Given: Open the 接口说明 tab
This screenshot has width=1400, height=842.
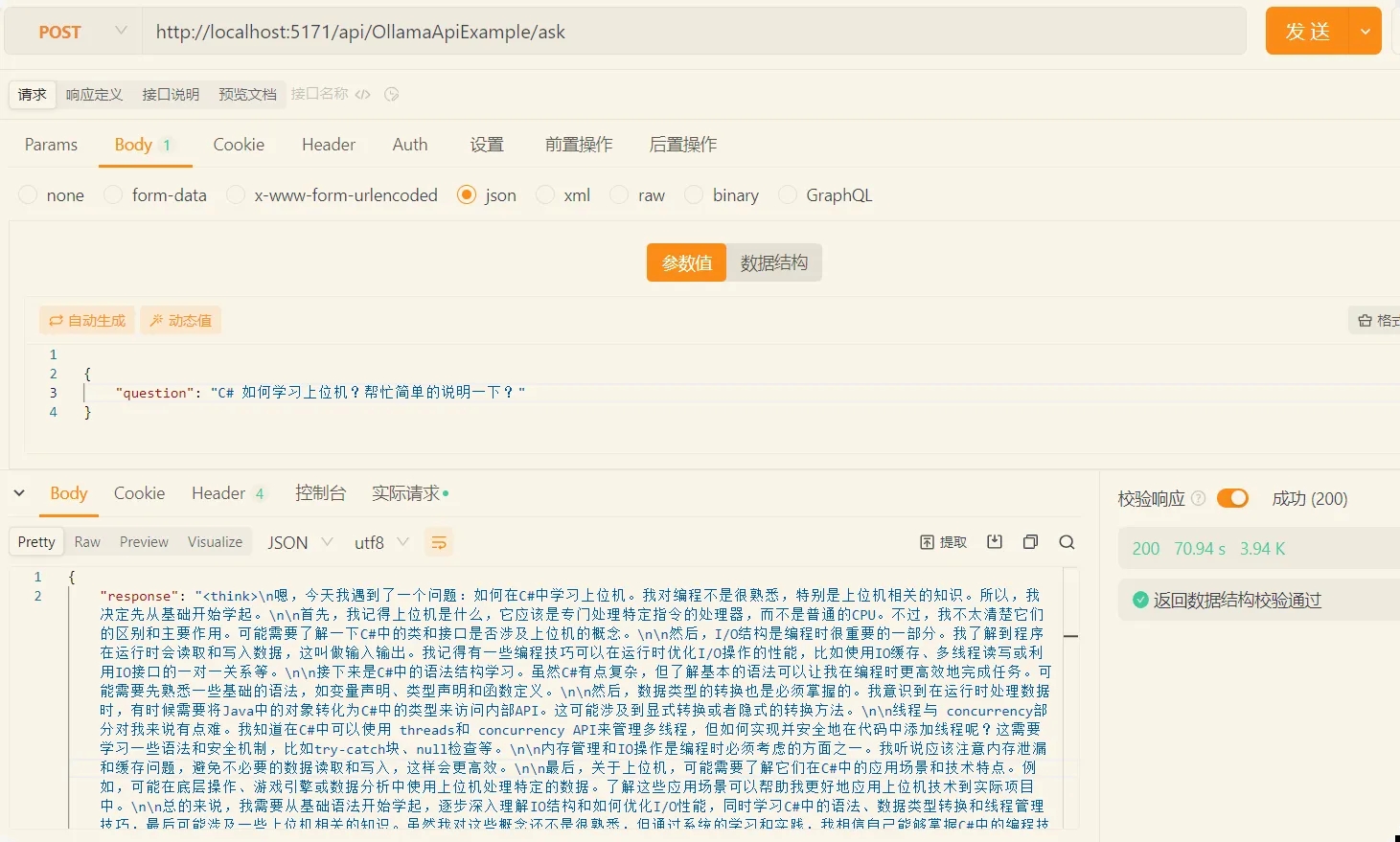Looking at the screenshot, I should (x=171, y=94).
